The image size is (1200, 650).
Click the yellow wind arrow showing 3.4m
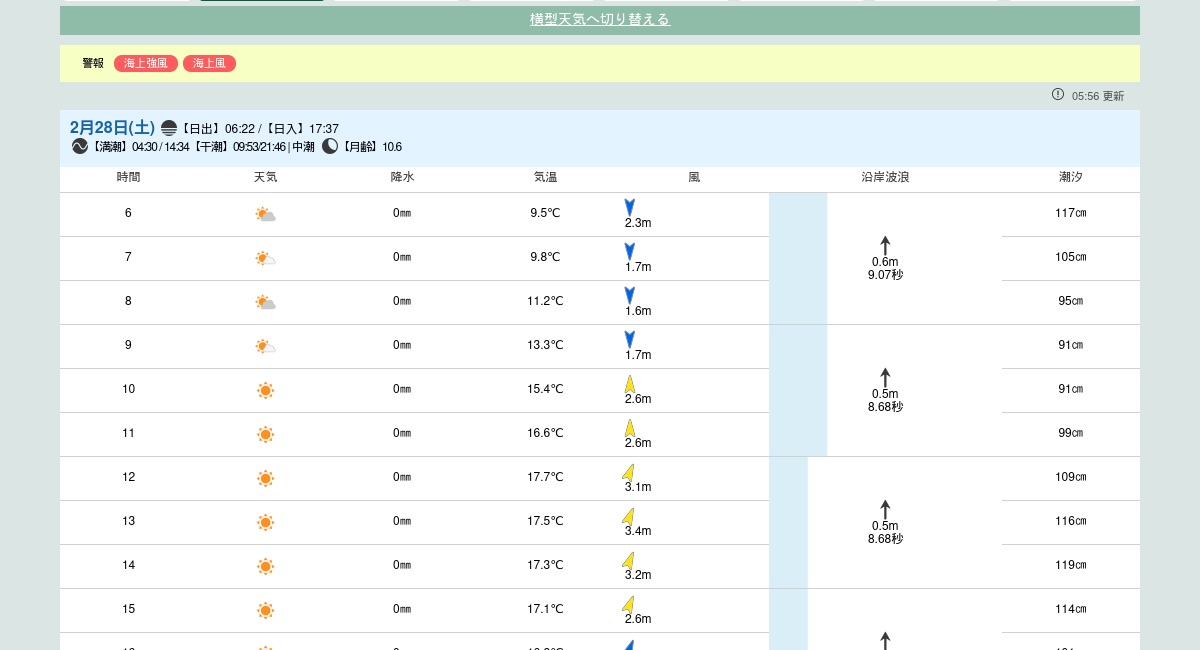point(628,516)
